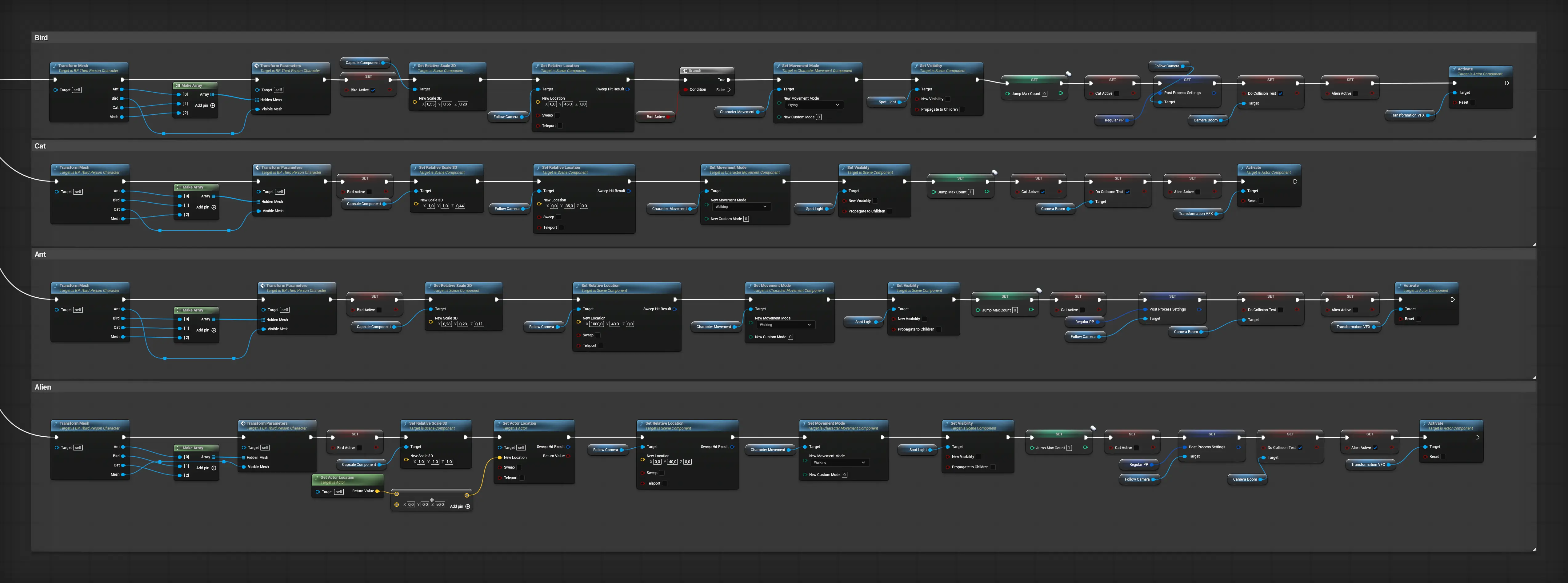Select the Alien comment box title
This screenshot has height=583, width=1568.
tap(42, 387)
